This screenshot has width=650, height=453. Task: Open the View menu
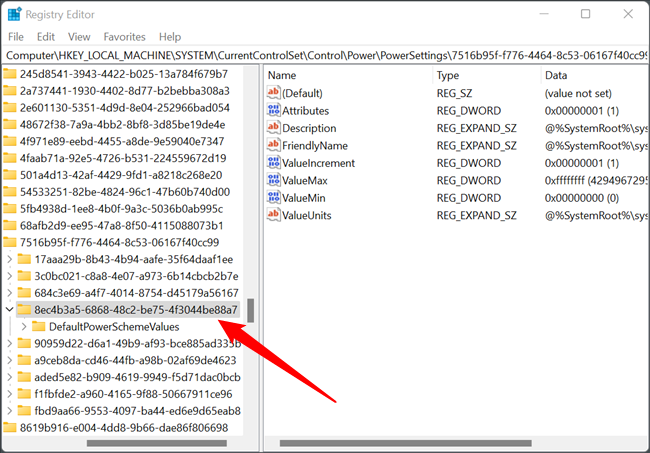tap(79, 37)
